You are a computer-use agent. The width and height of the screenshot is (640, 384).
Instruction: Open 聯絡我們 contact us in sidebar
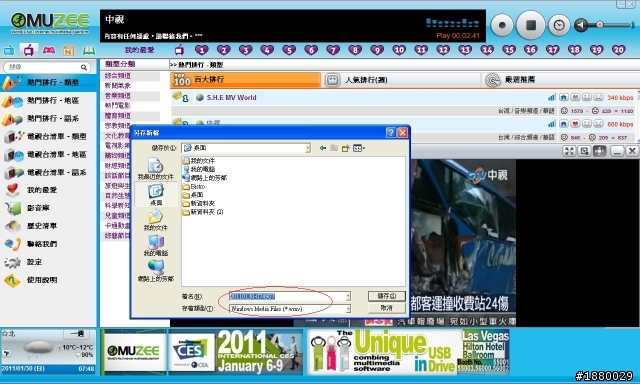point(48,244)
